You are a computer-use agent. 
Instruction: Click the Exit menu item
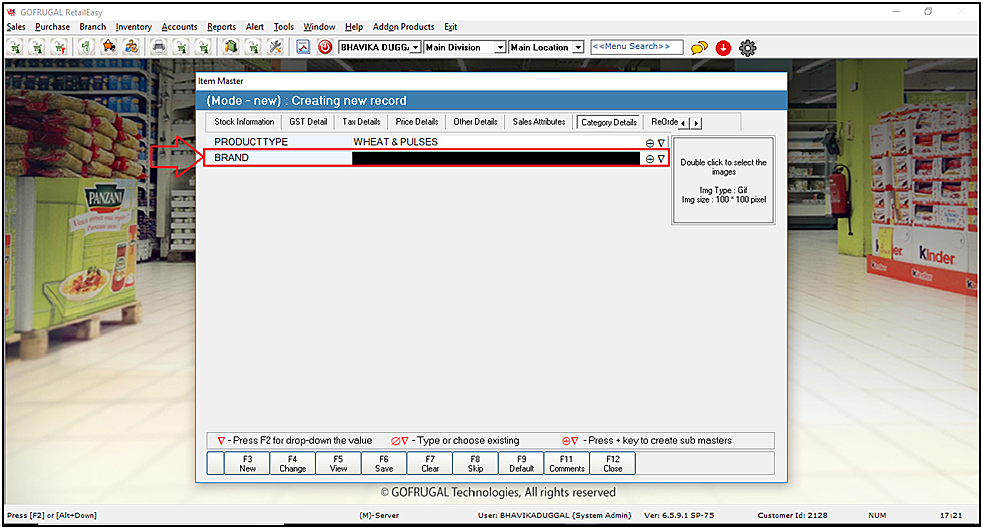point(451,27)
